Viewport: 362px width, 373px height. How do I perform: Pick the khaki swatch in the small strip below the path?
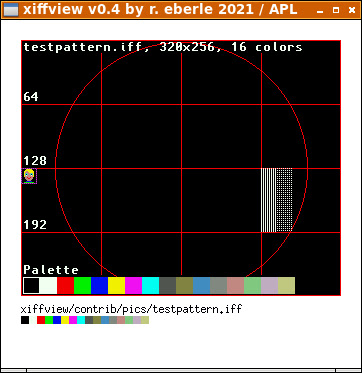[x=145, y=320]
